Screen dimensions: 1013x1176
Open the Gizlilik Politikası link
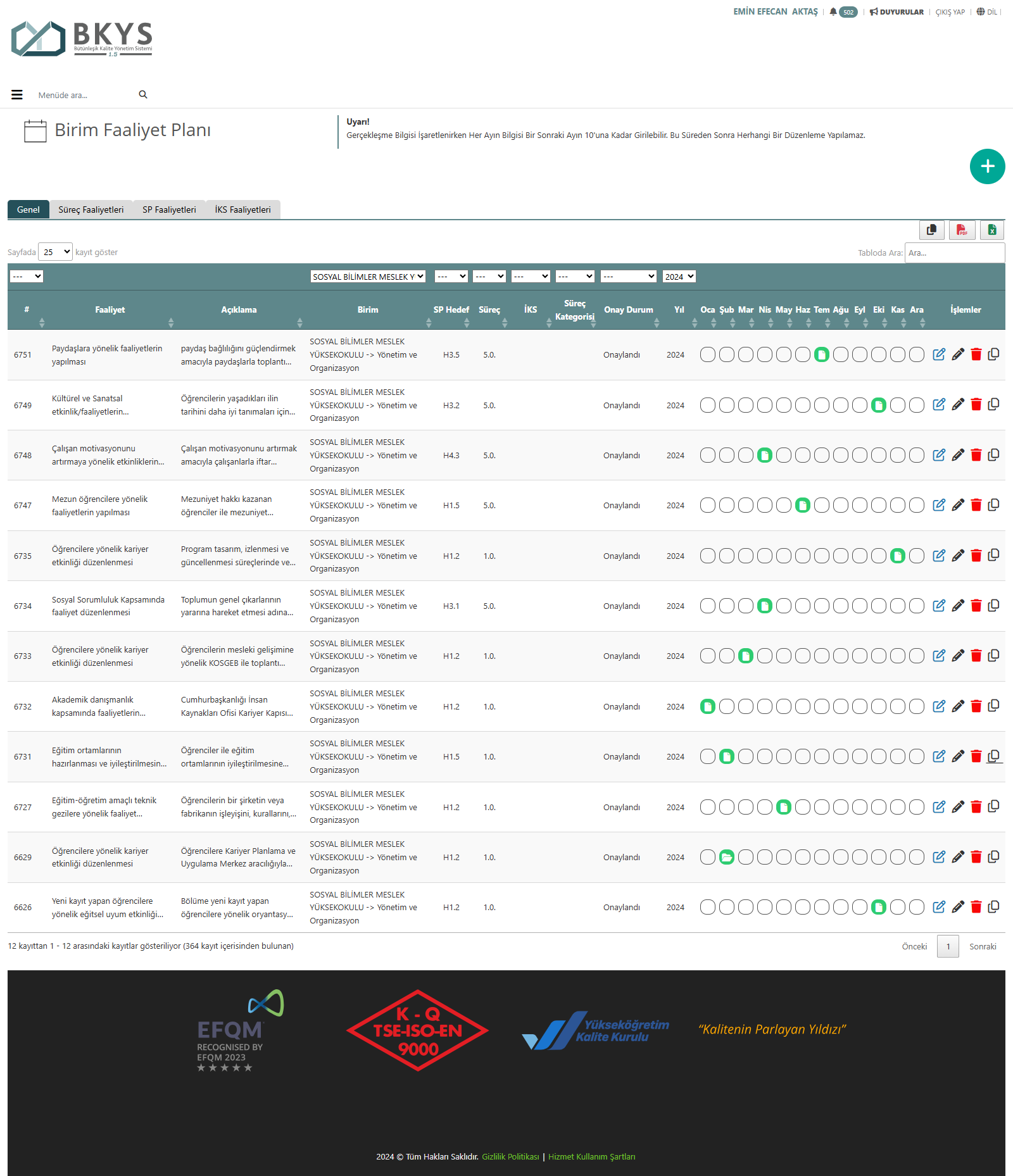(x=510, y=1156)
